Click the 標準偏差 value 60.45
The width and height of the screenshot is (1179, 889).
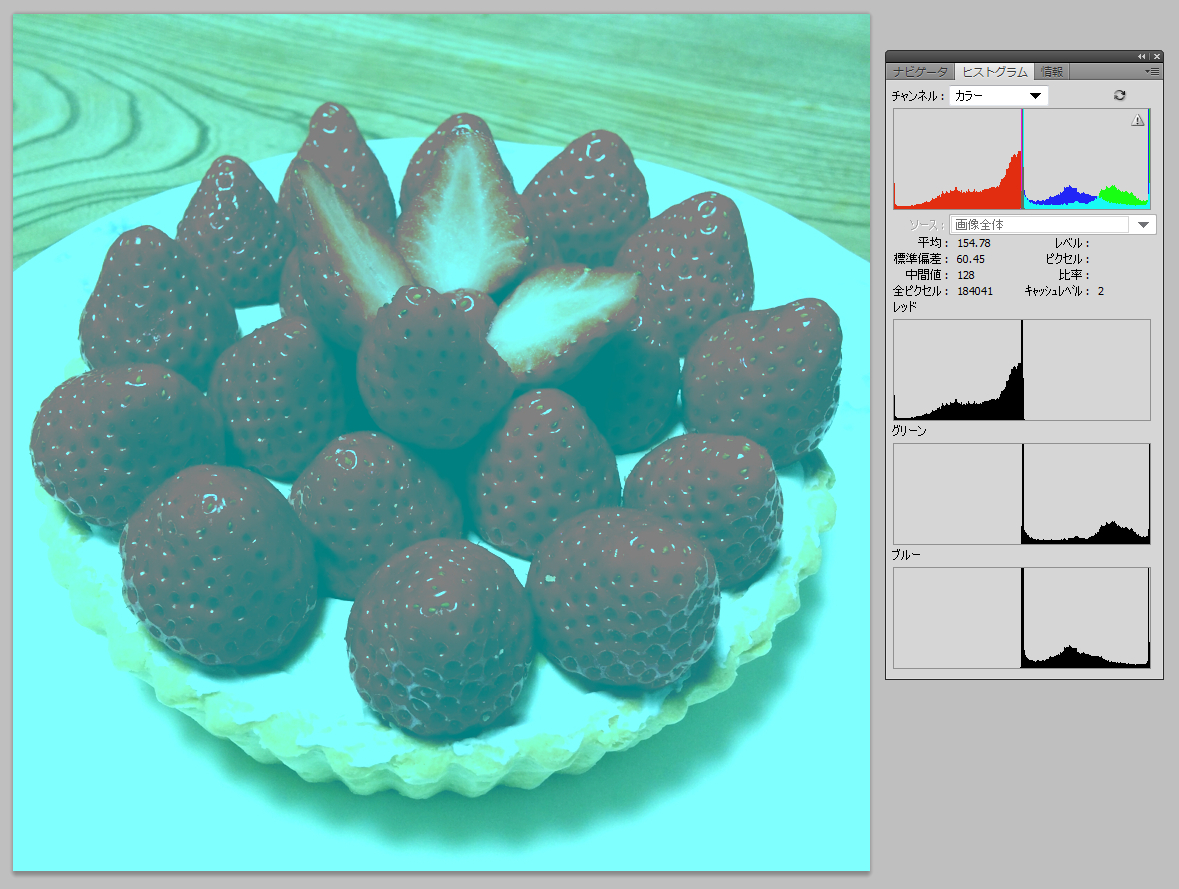pos(971,259)
